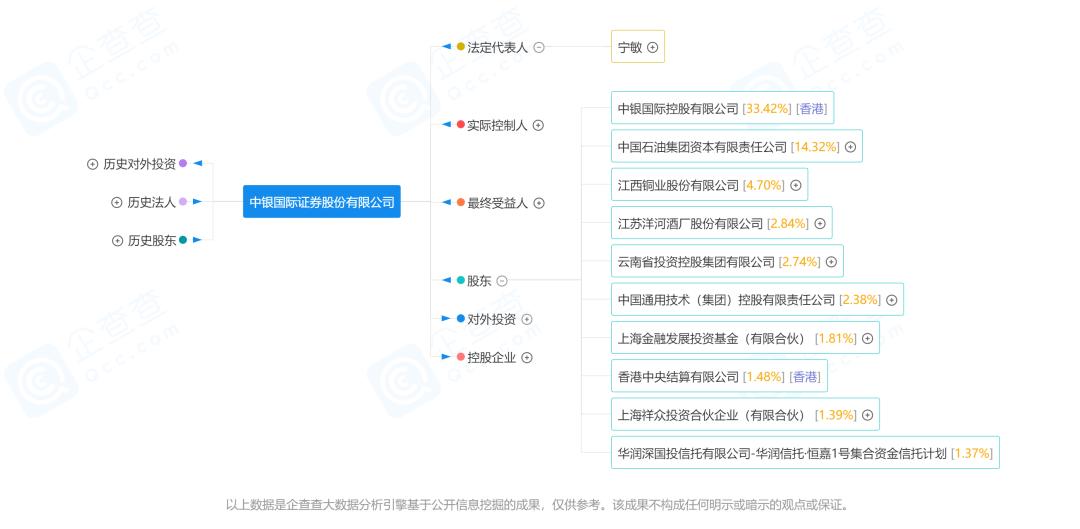Viewport: 1080px width, 529px height.
Task: Click 历史法人 label
Action: (x=152, y=202)
